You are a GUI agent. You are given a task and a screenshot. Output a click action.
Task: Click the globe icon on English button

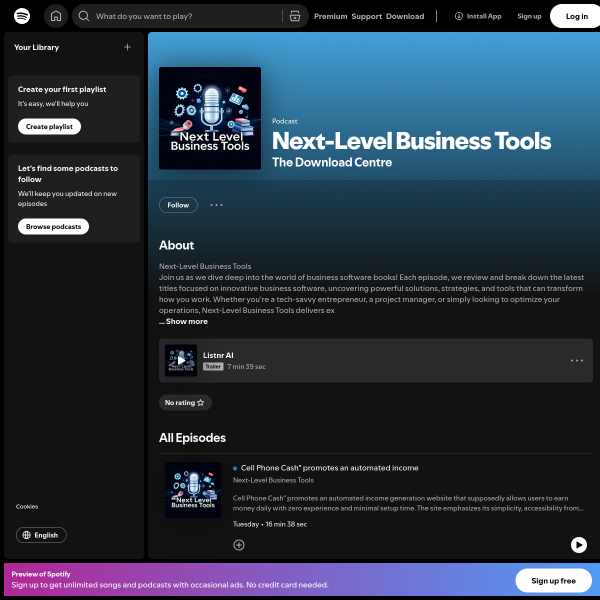coord(26,535)
